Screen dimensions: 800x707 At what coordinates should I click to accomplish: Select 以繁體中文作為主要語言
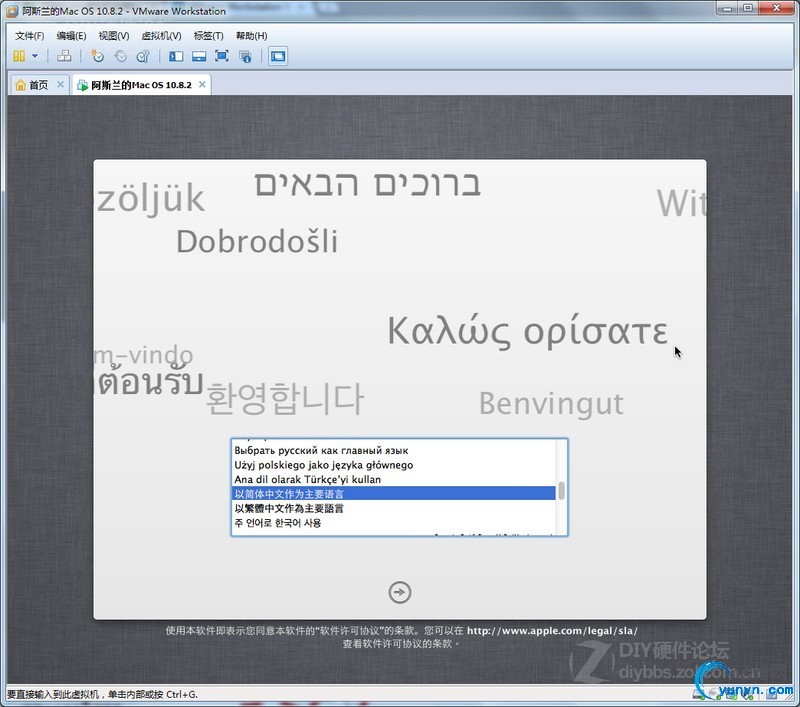coord(393,508)
